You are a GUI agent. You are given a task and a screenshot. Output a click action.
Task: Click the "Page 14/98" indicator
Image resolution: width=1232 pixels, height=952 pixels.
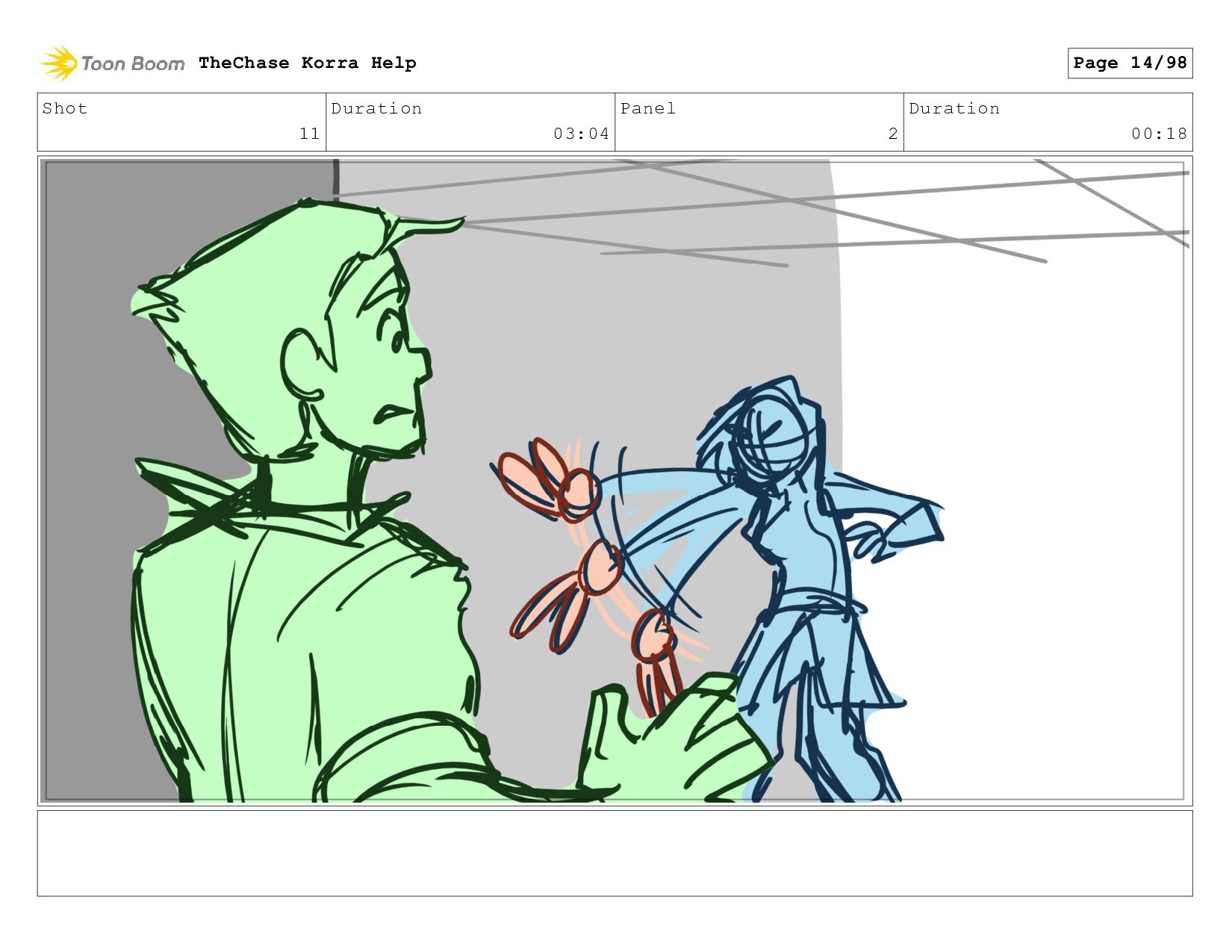coord(1130,63)
